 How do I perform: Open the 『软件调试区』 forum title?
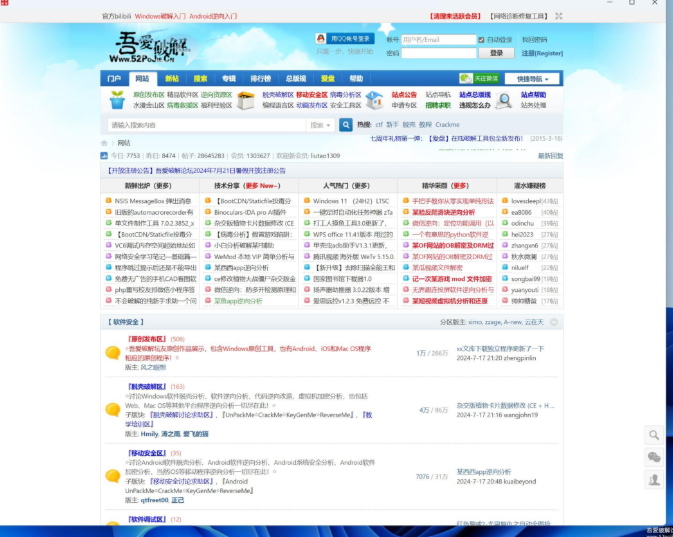coord(147,519)
